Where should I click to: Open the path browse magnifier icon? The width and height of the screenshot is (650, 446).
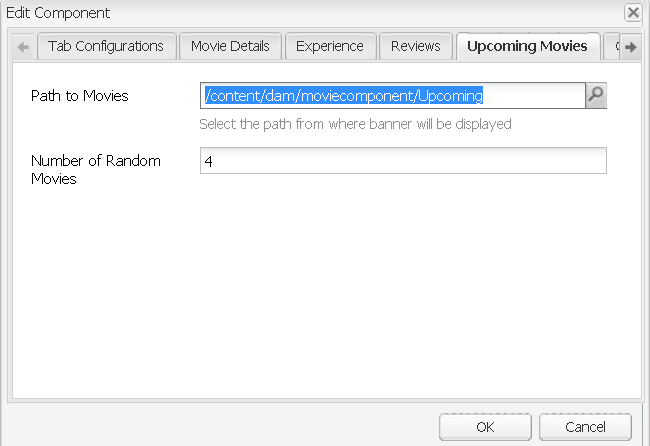[x=595, y=95]
